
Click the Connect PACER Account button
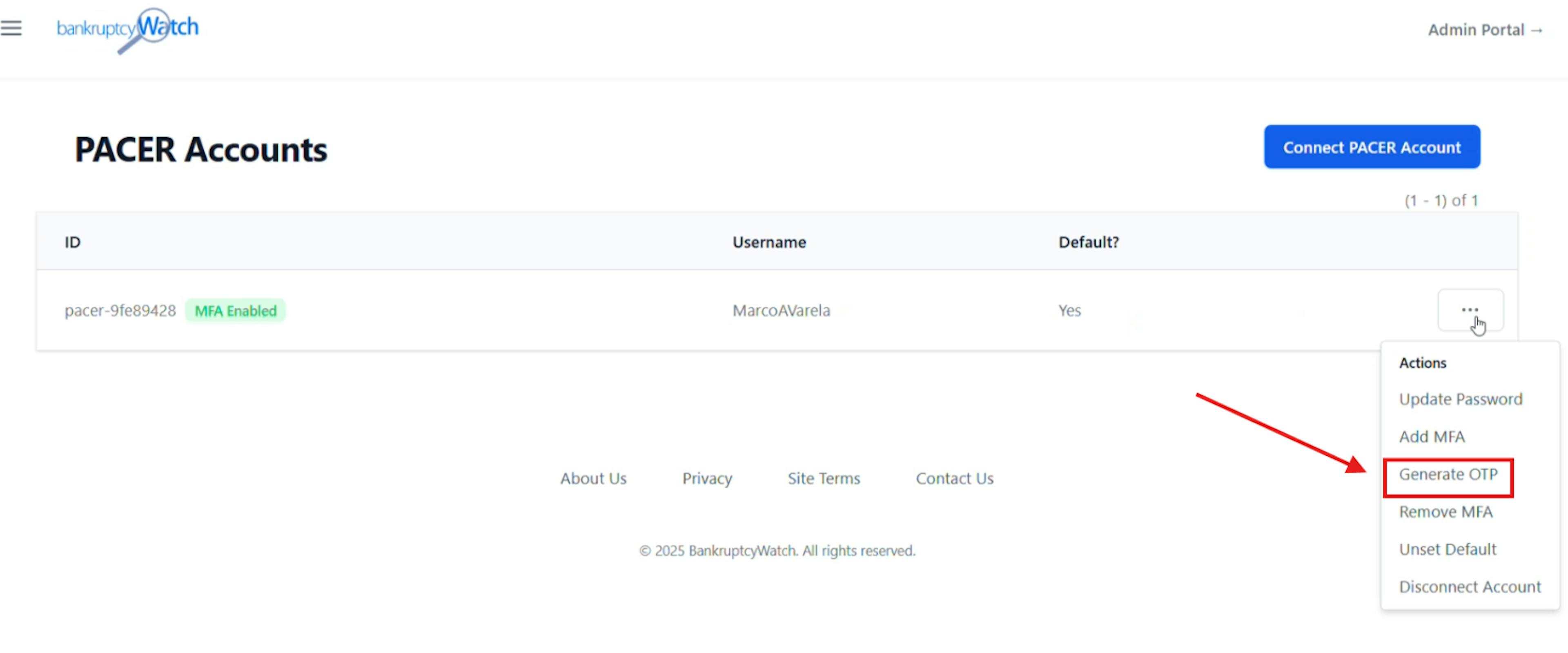pyautogui.click(x=1372, y=147)
